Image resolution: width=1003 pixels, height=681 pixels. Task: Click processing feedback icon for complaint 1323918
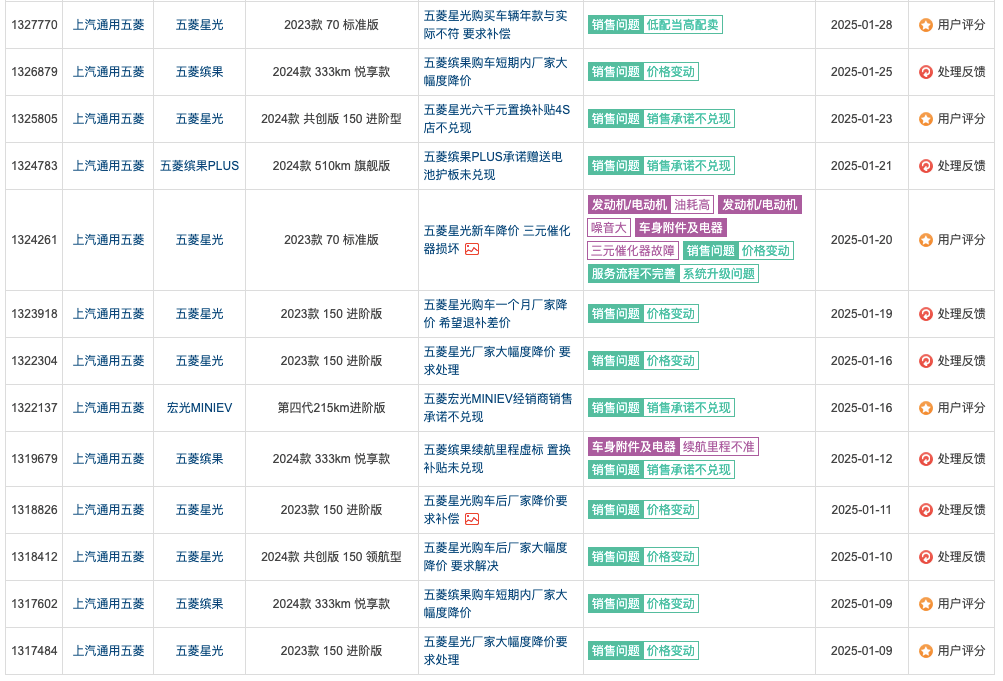pos(925,314)
